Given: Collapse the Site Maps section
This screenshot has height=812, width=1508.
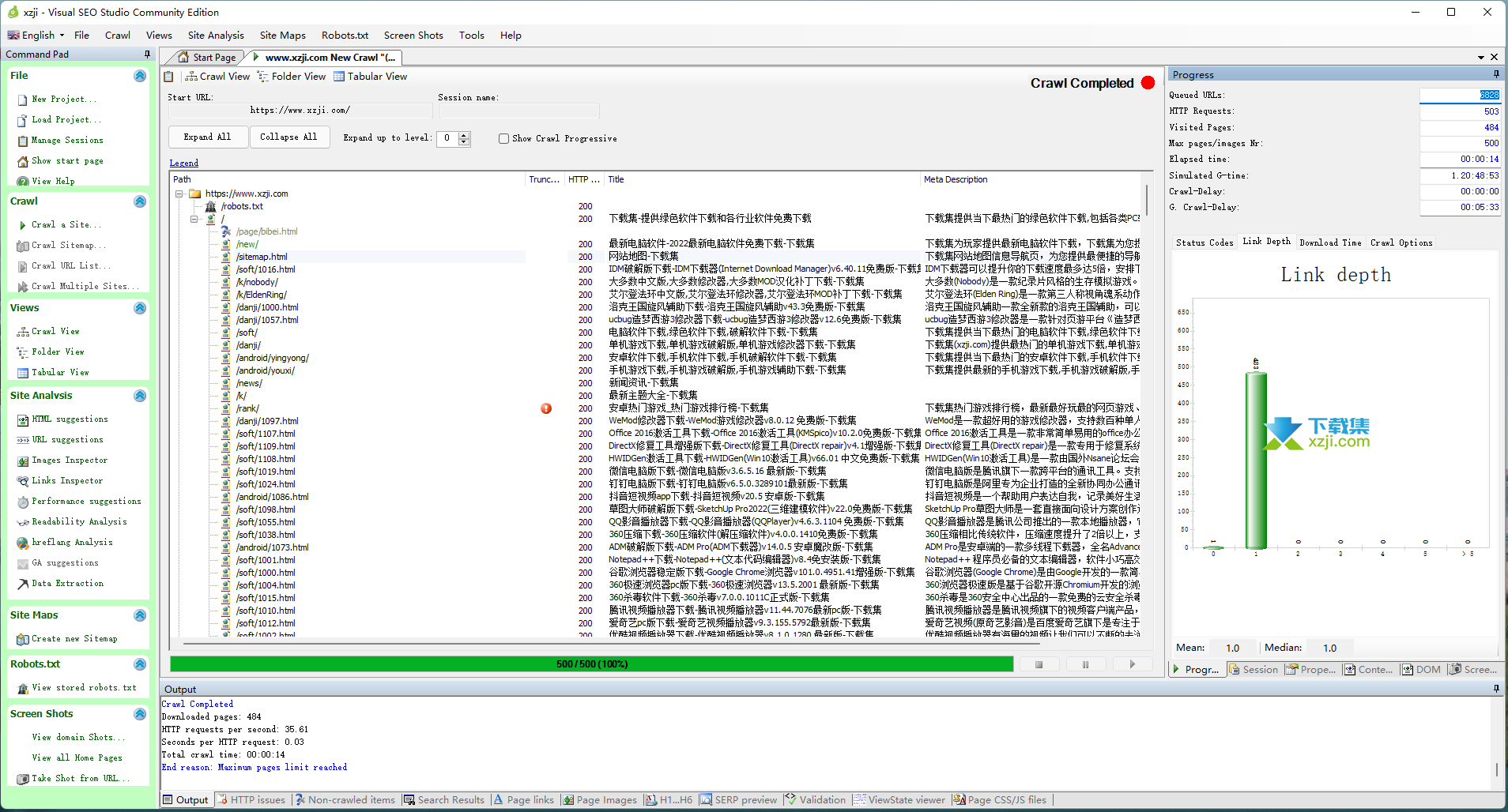Looking at the screenshot, I should click(140, 615).
